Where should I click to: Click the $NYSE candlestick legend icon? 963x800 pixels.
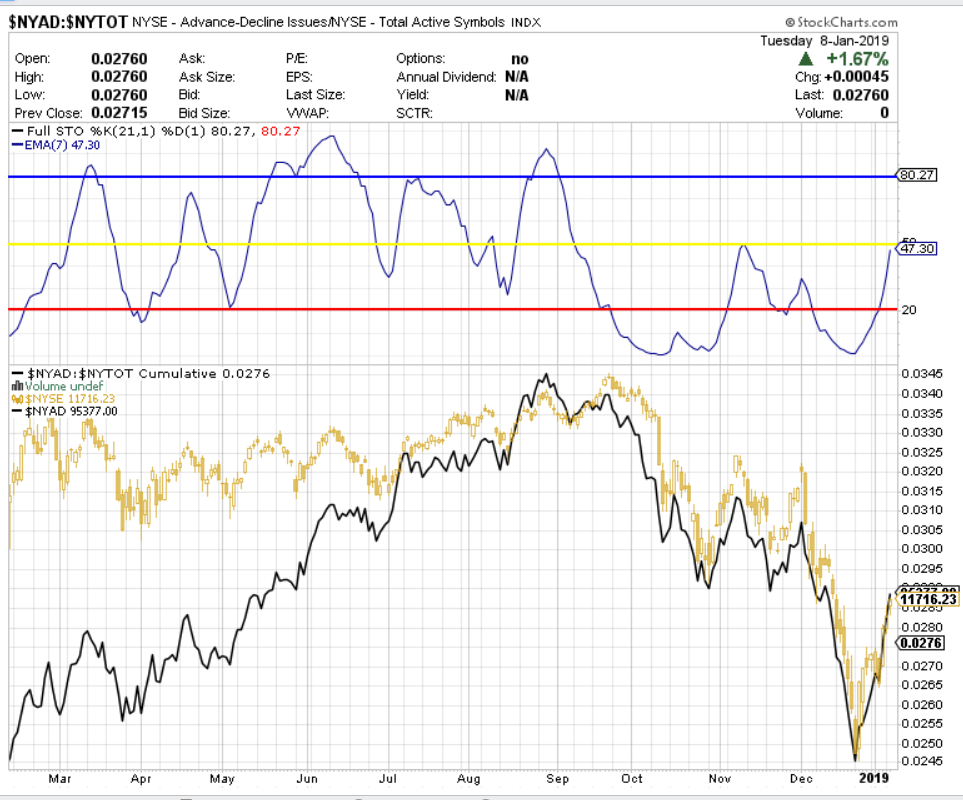17,398
